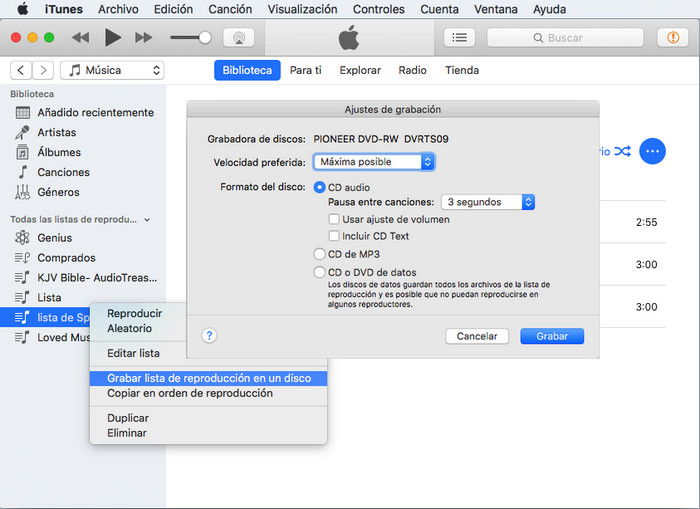Open the AirPlay output button
Screen dimensions: 700x509
coord(239,38)
